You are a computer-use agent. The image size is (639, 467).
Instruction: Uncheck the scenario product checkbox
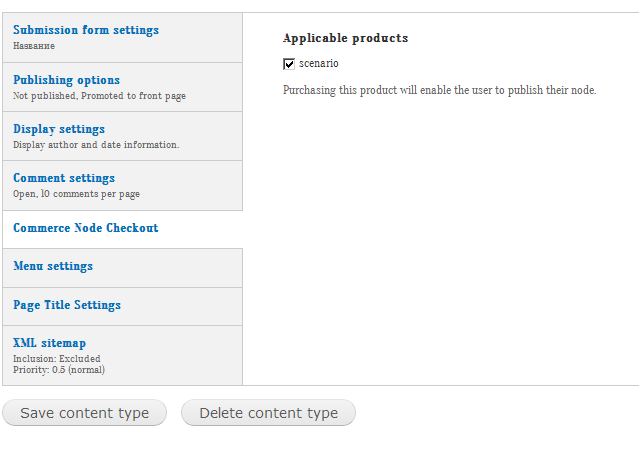click(289, 64)
